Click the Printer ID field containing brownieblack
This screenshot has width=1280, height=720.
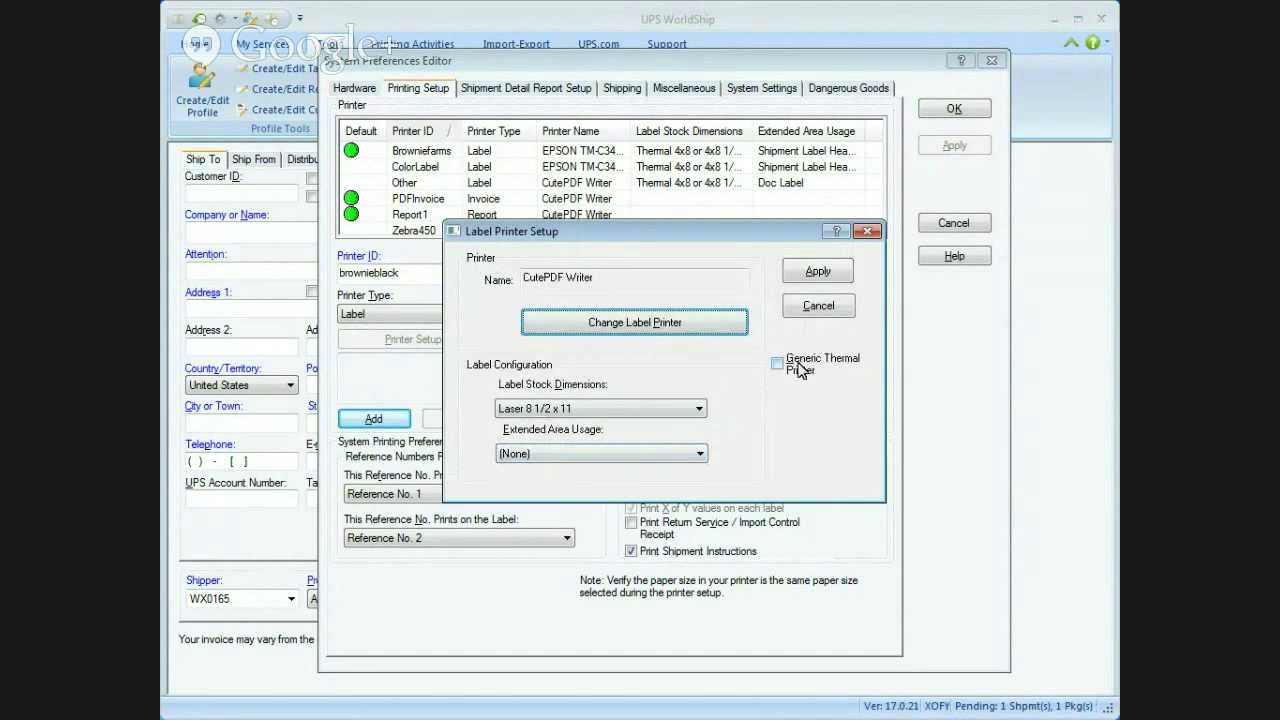point(390,273)
